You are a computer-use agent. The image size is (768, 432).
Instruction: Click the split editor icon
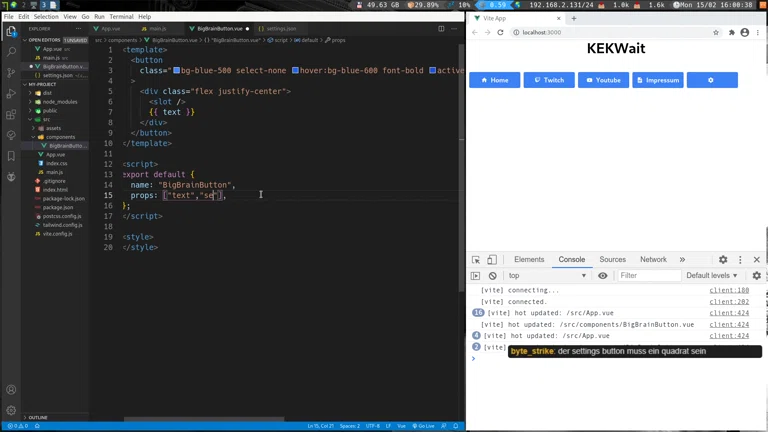click(x=441, y=29)
